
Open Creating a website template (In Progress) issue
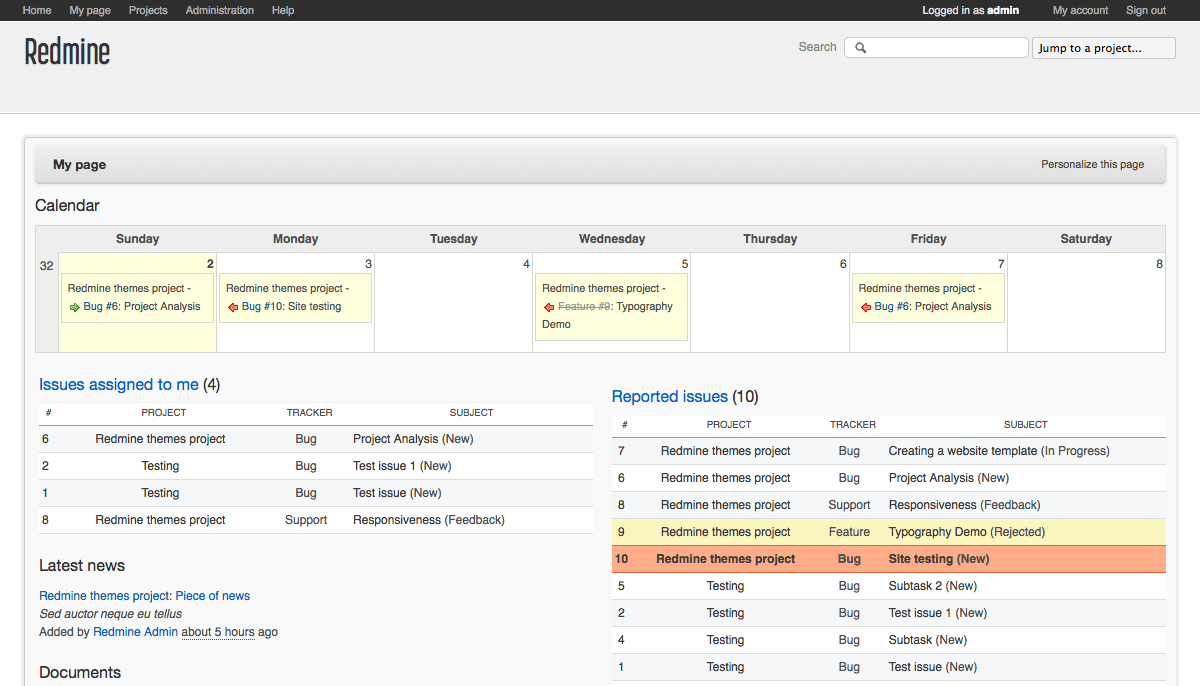pos(999,451)
